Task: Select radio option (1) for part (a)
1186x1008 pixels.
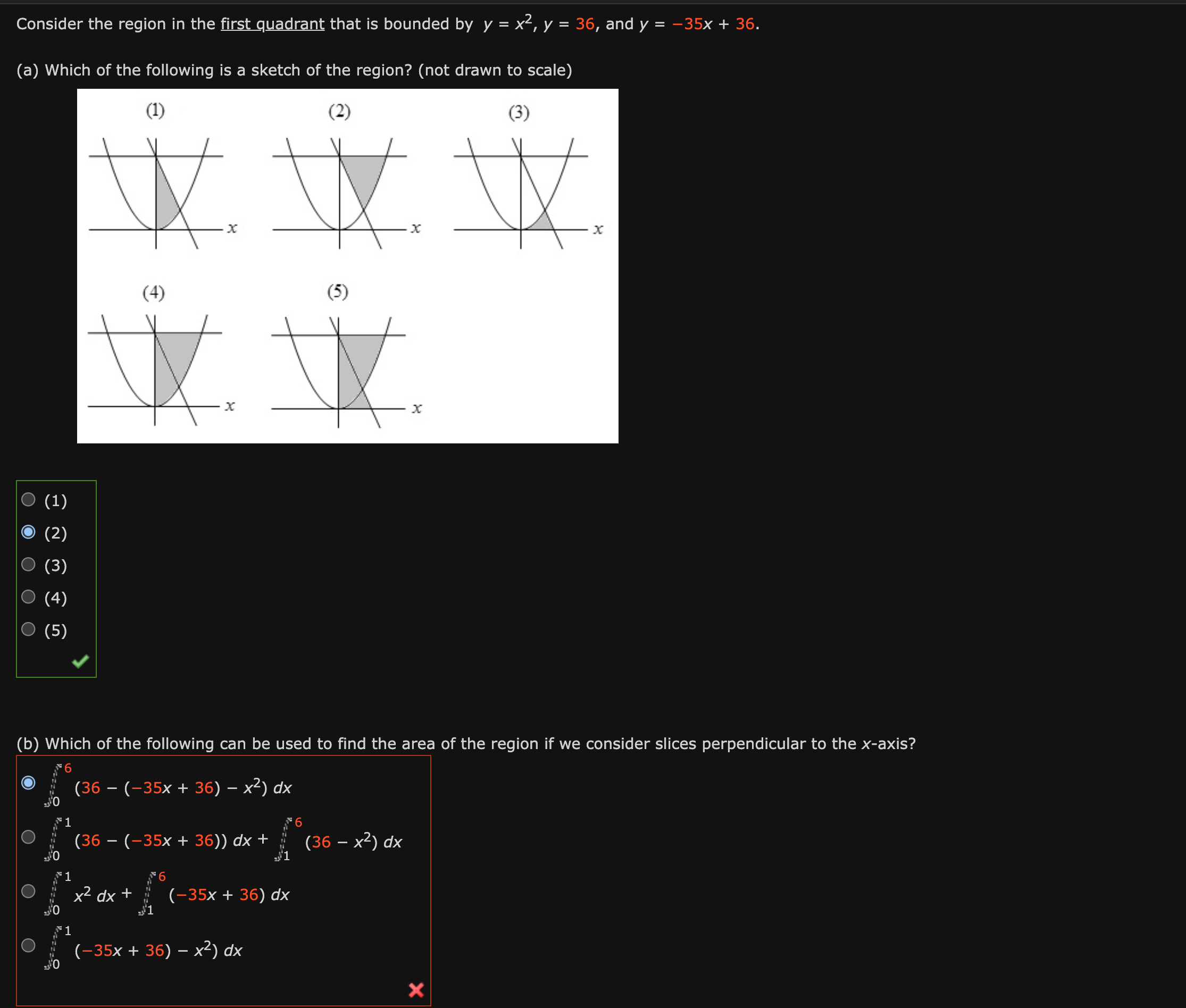Action: point(28,499)
